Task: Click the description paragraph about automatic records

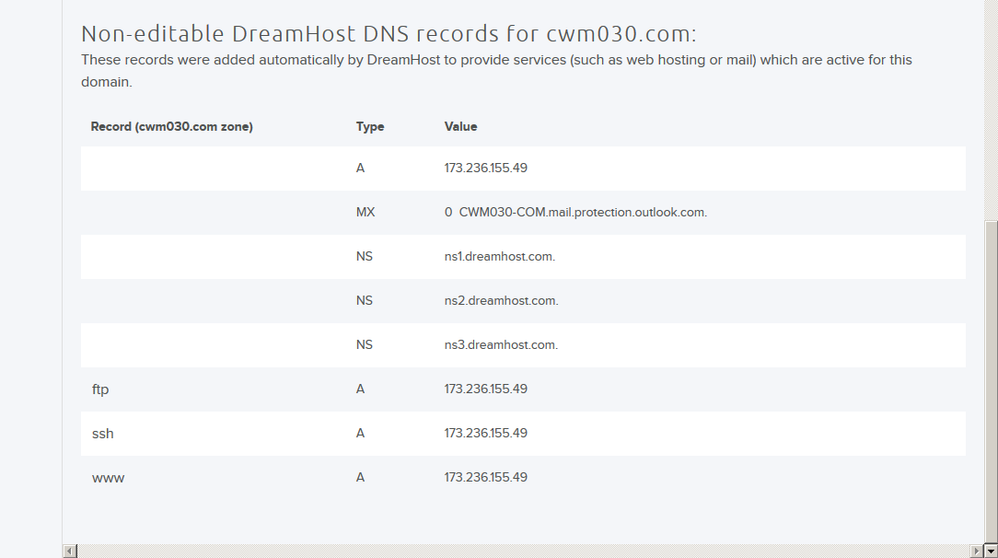Action: click(496, 71)
